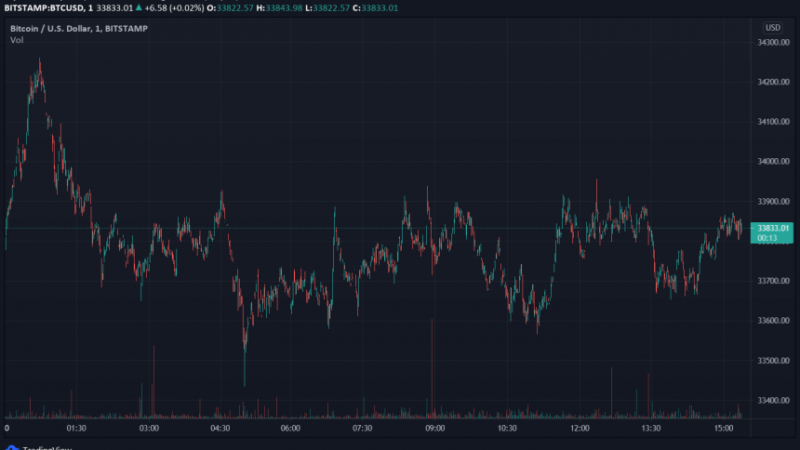Image resolution: width=800 pixels, height=450 pixels.
Task: Click the 13:30 time axis label
Action: (651, 429)
